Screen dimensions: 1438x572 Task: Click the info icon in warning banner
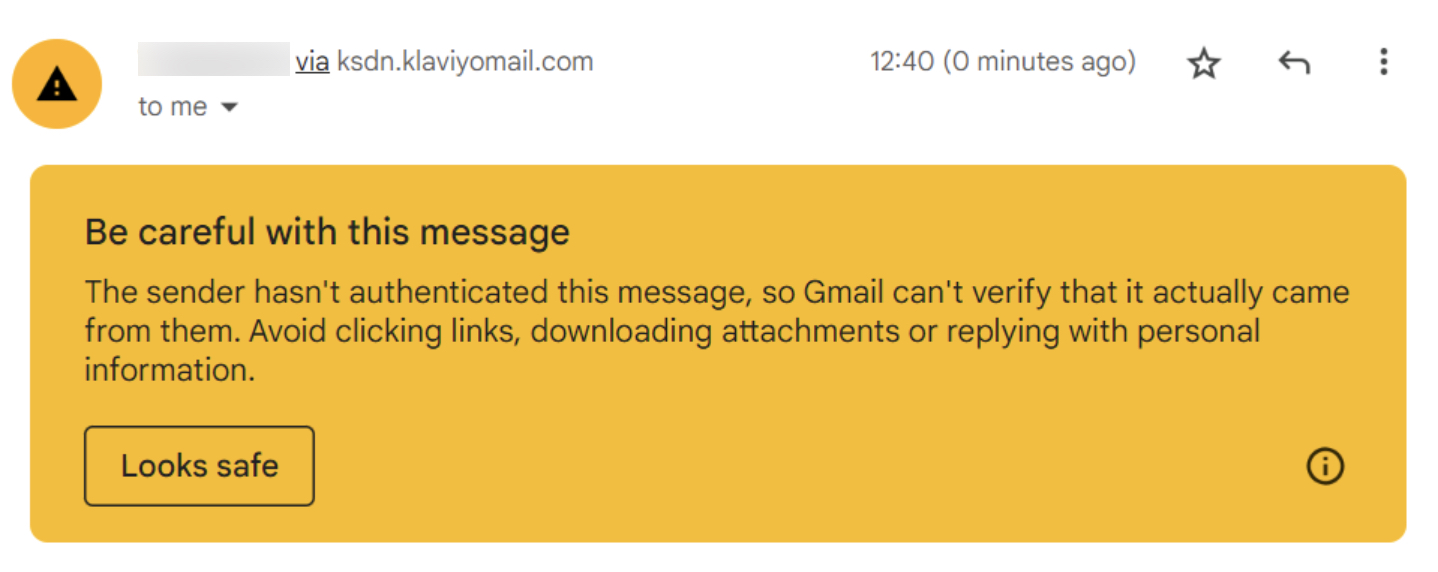pyautogui.click(x=1325, y=466)
